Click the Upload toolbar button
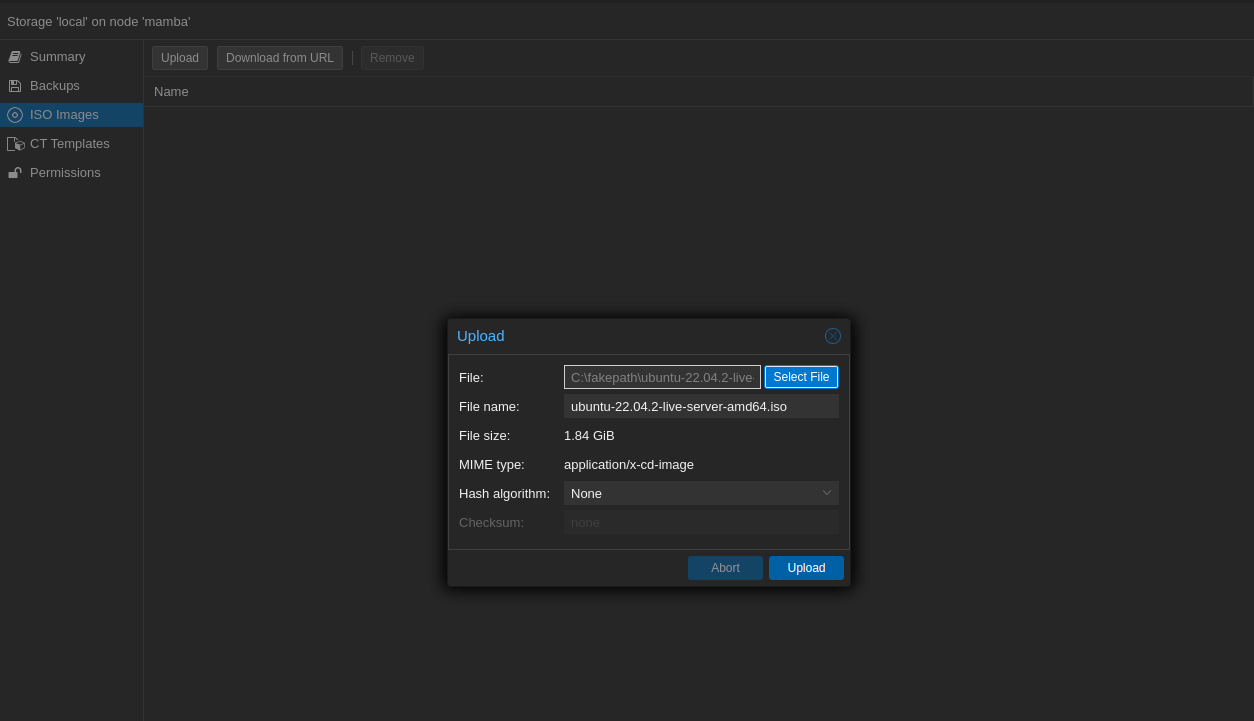Image resolution: width=1254 pixels, height=721 pixels. coord(180,58)
